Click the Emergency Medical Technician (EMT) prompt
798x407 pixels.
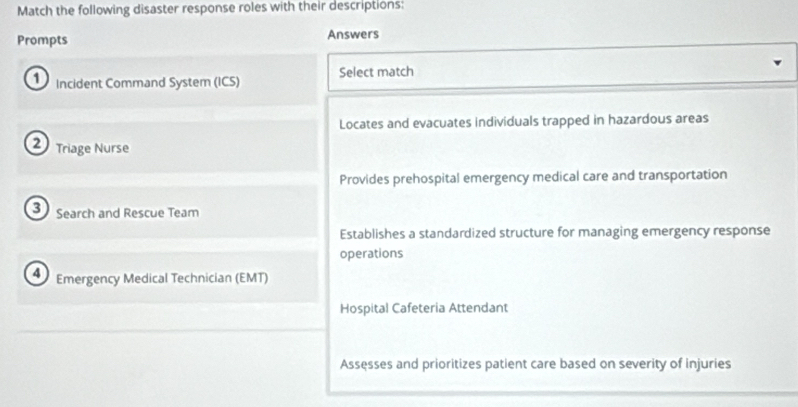[x=162, y=278]
